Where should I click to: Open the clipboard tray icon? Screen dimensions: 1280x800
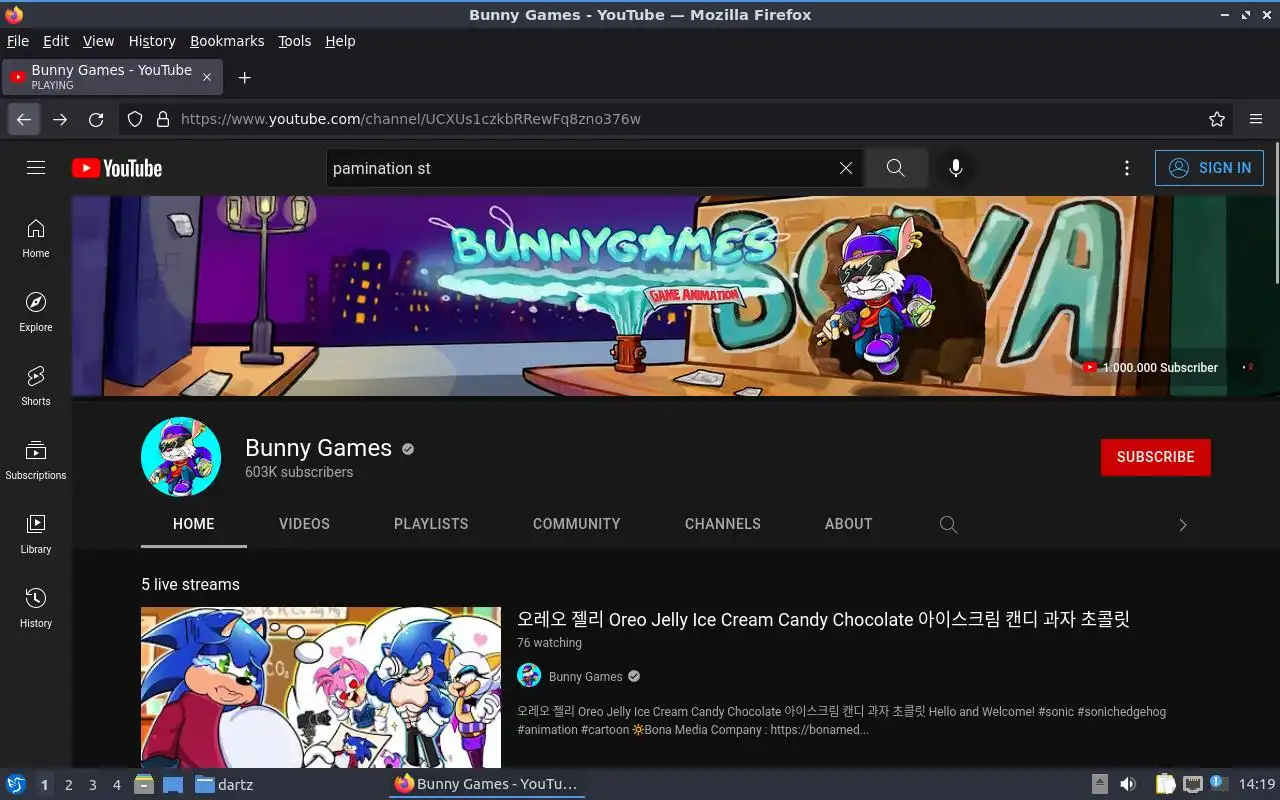pyautogui.click(x=1165, y=784)
